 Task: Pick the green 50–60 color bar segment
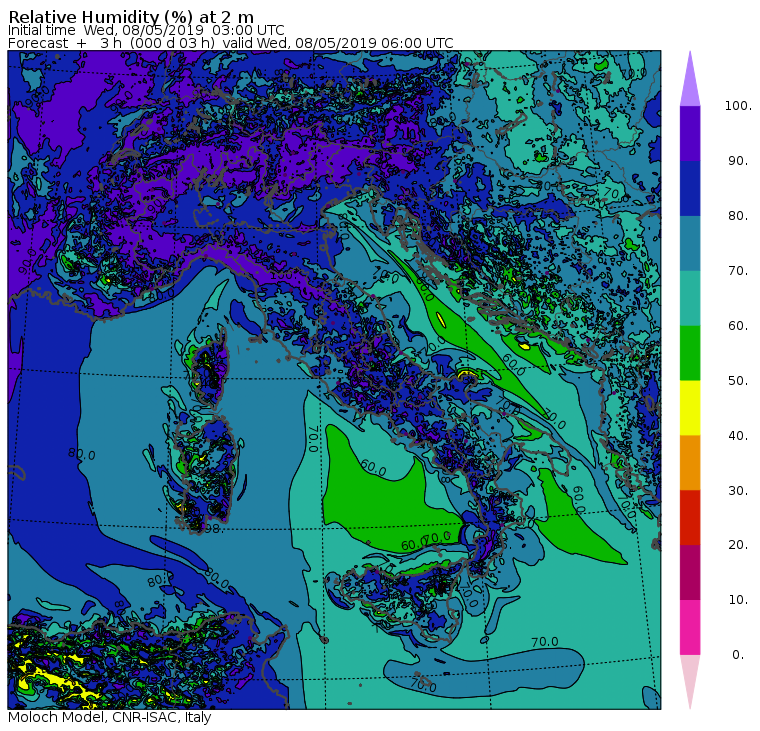point(690,353)
